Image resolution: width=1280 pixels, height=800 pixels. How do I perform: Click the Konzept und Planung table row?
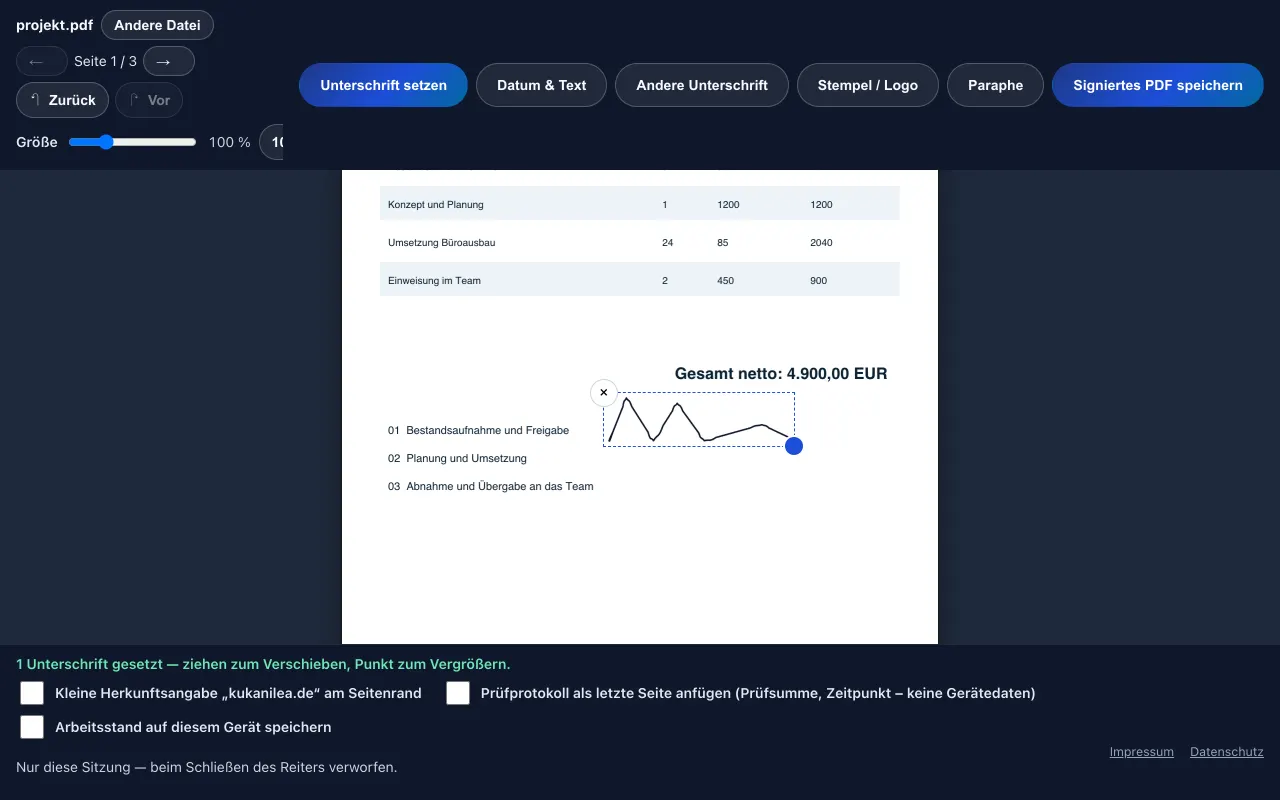[640, 204]
